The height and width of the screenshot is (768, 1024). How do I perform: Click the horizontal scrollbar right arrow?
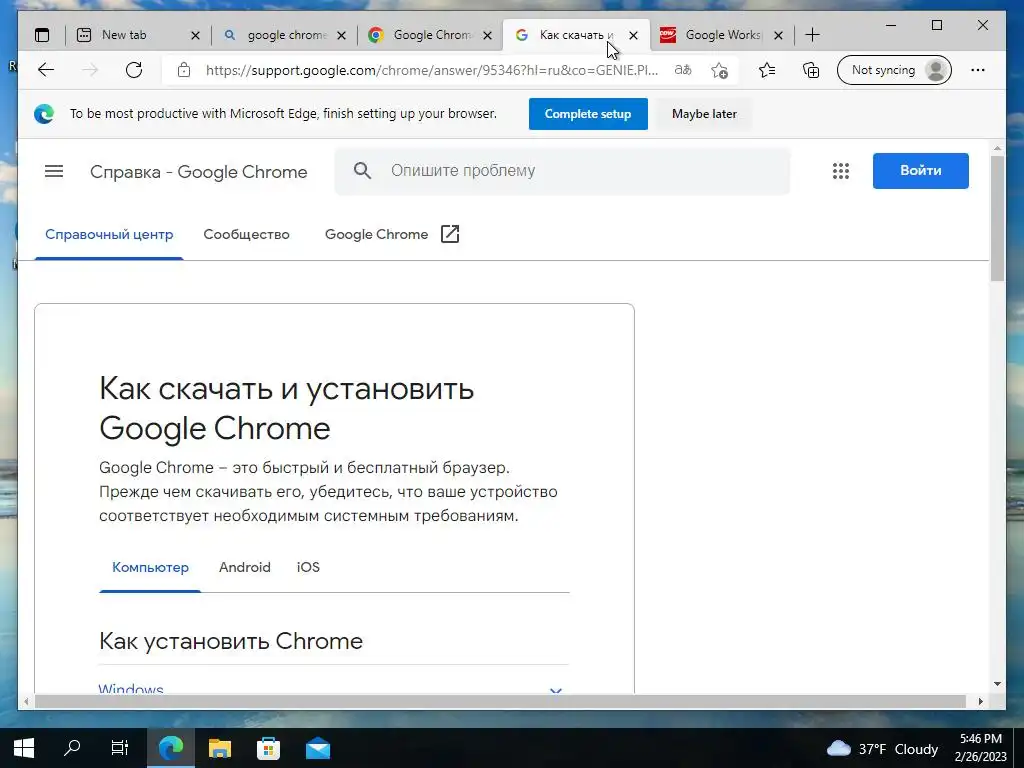coord(980,701)
